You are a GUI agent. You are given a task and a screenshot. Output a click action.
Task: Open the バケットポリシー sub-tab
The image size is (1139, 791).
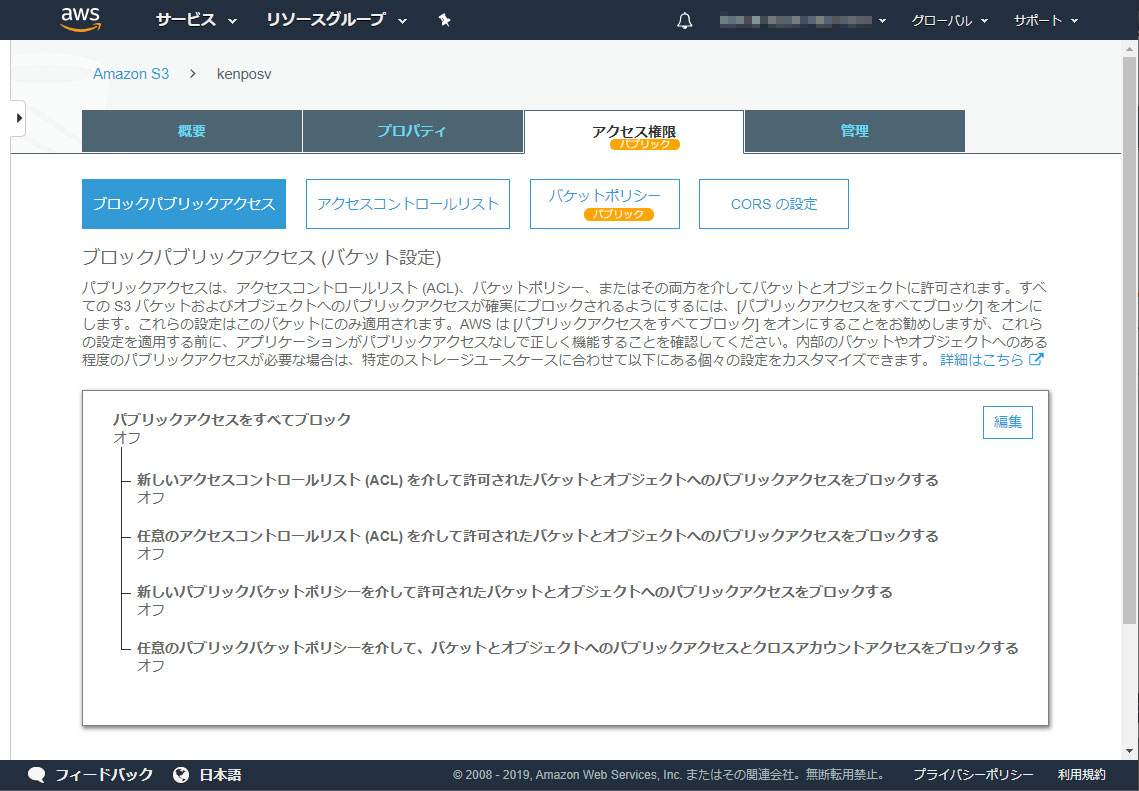coord(604,204)
